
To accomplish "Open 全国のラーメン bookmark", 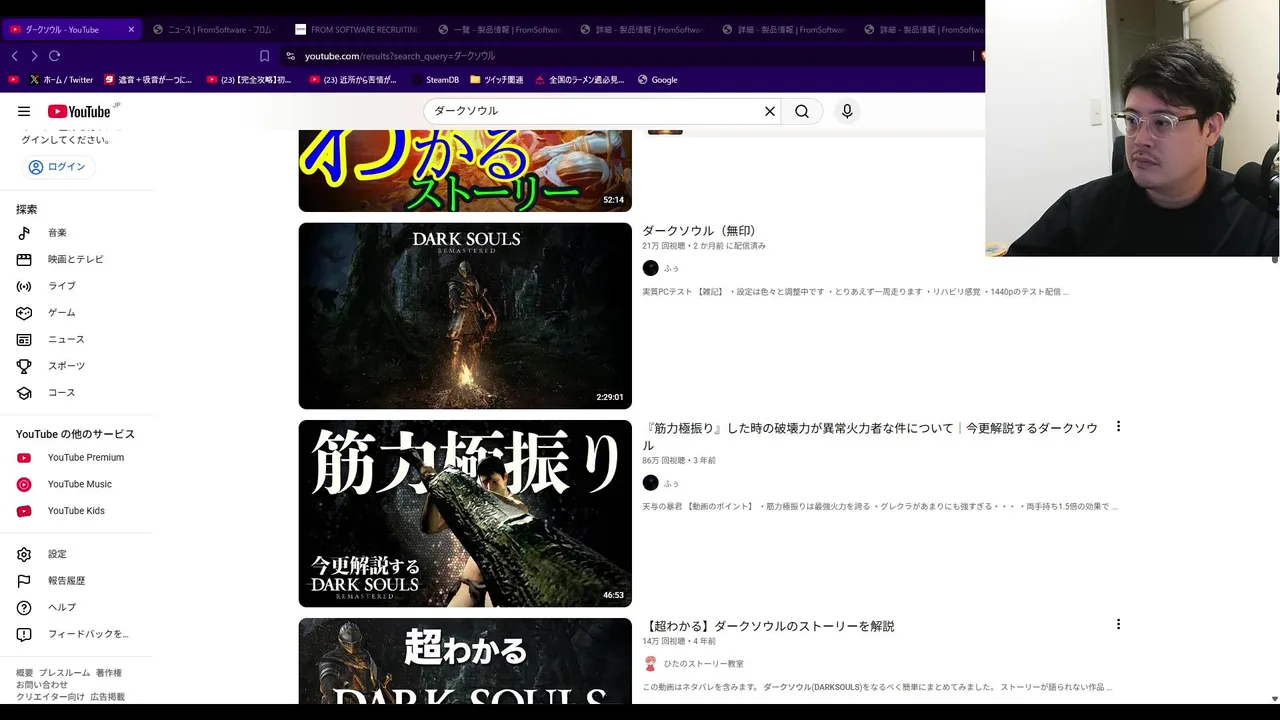I will [x=579, y=80].
